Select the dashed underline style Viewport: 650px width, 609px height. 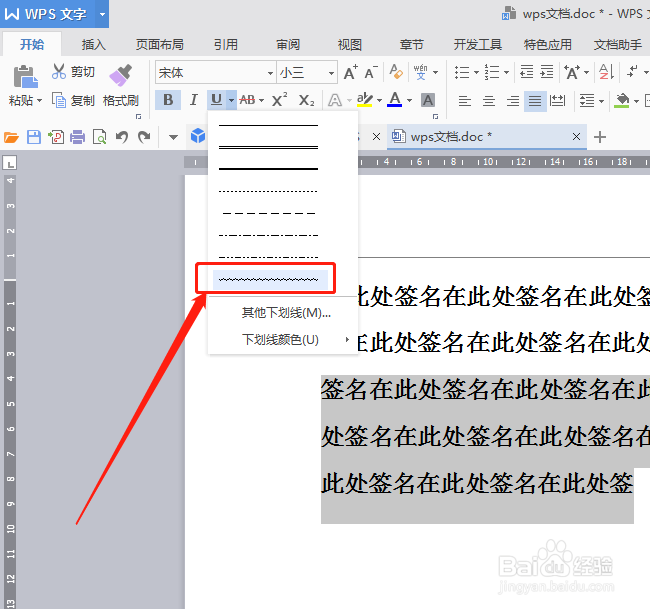[x=269, y=213]
